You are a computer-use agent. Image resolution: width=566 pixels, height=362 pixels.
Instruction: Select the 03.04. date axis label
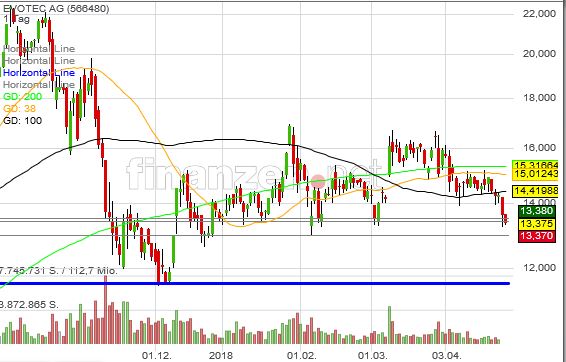point(446,356)
